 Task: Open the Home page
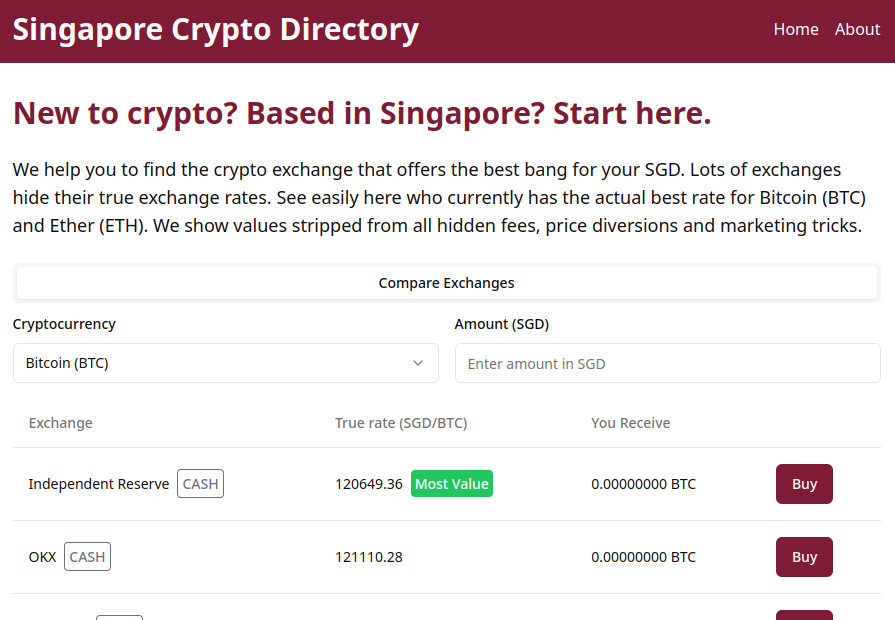coord(796,29)
